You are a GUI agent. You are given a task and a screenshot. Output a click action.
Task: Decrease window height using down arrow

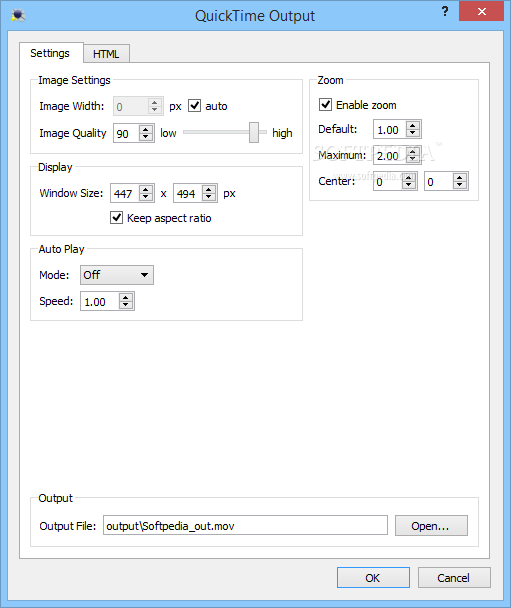click(x=209, y=197)
